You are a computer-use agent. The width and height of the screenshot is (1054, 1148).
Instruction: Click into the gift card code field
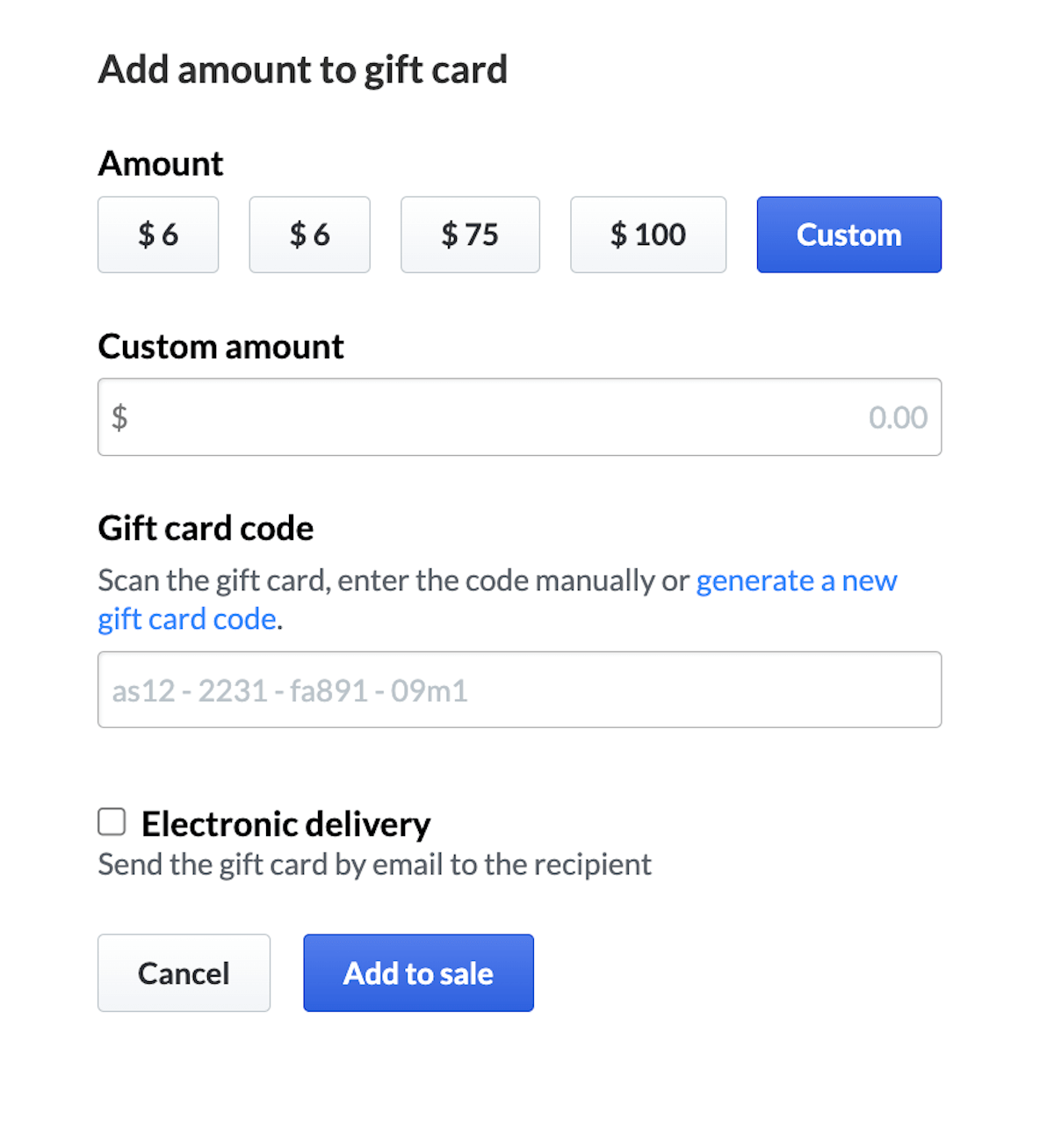tap(518, 690)
